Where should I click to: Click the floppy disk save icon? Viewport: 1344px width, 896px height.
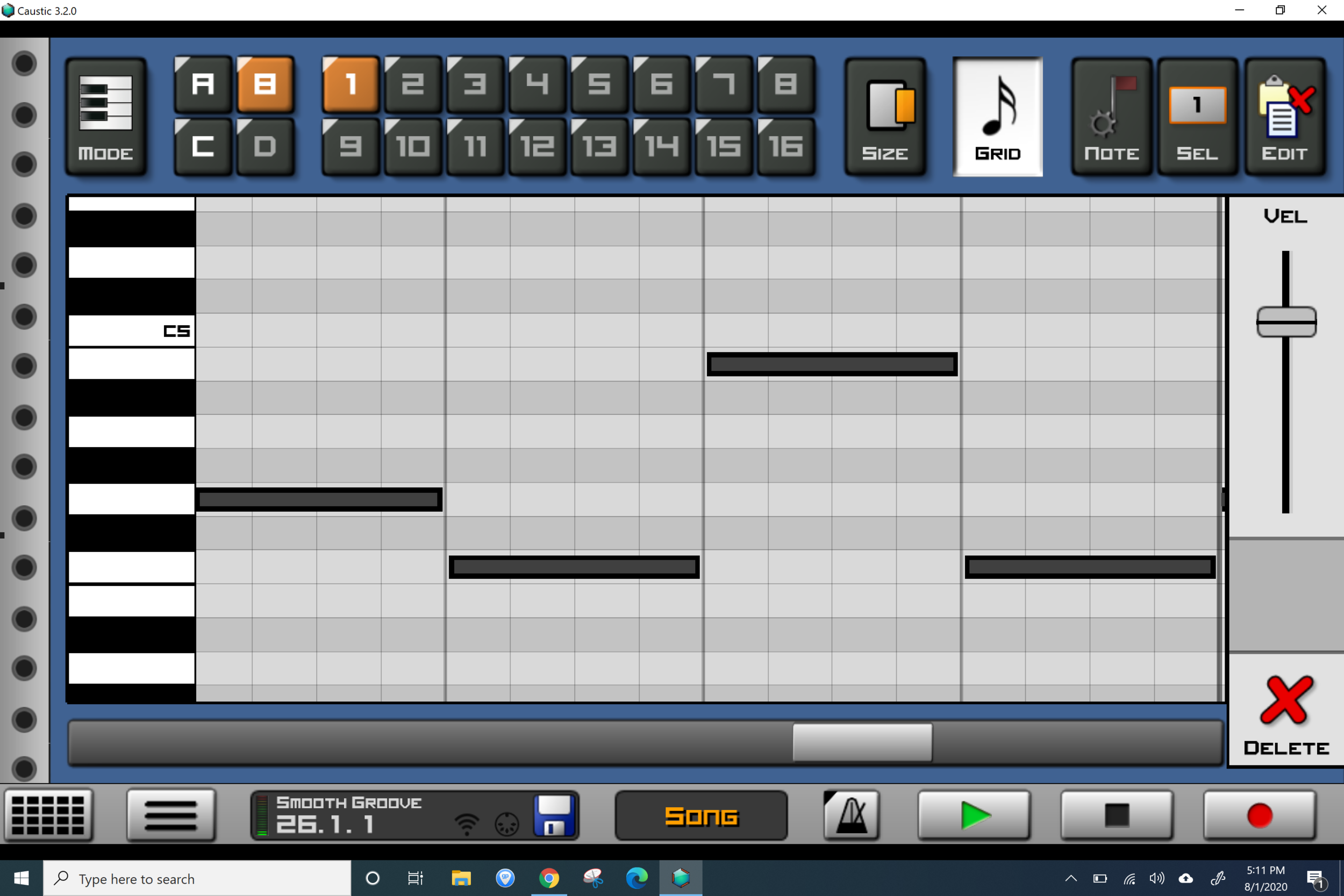(553, 815)
